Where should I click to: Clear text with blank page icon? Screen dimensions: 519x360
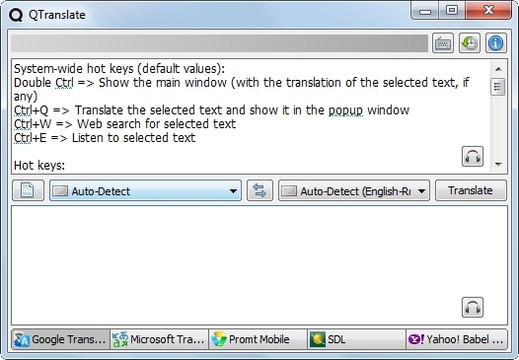[28, 190]
